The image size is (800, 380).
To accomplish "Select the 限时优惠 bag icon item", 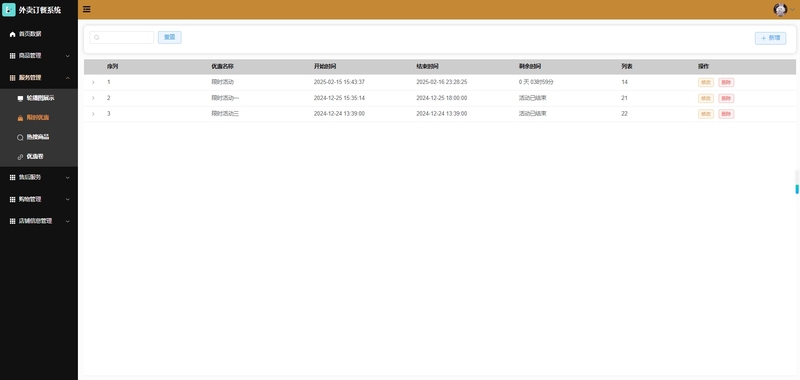I will pyautogui.click(x=39, y=117).
